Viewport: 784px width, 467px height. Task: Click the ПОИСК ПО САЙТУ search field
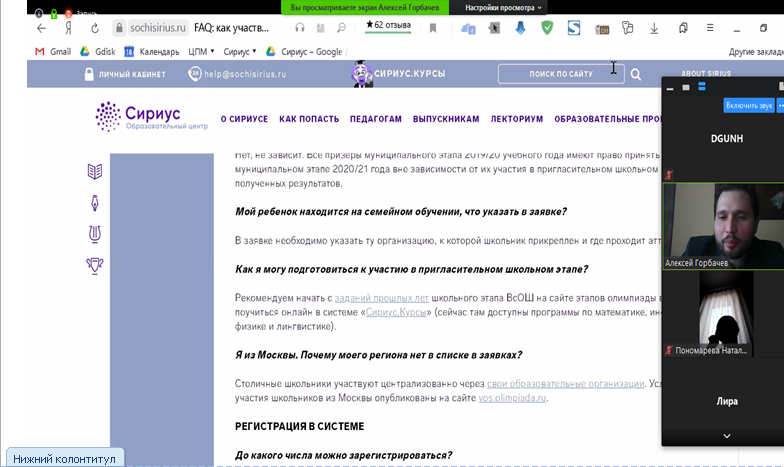coord(561,74)
